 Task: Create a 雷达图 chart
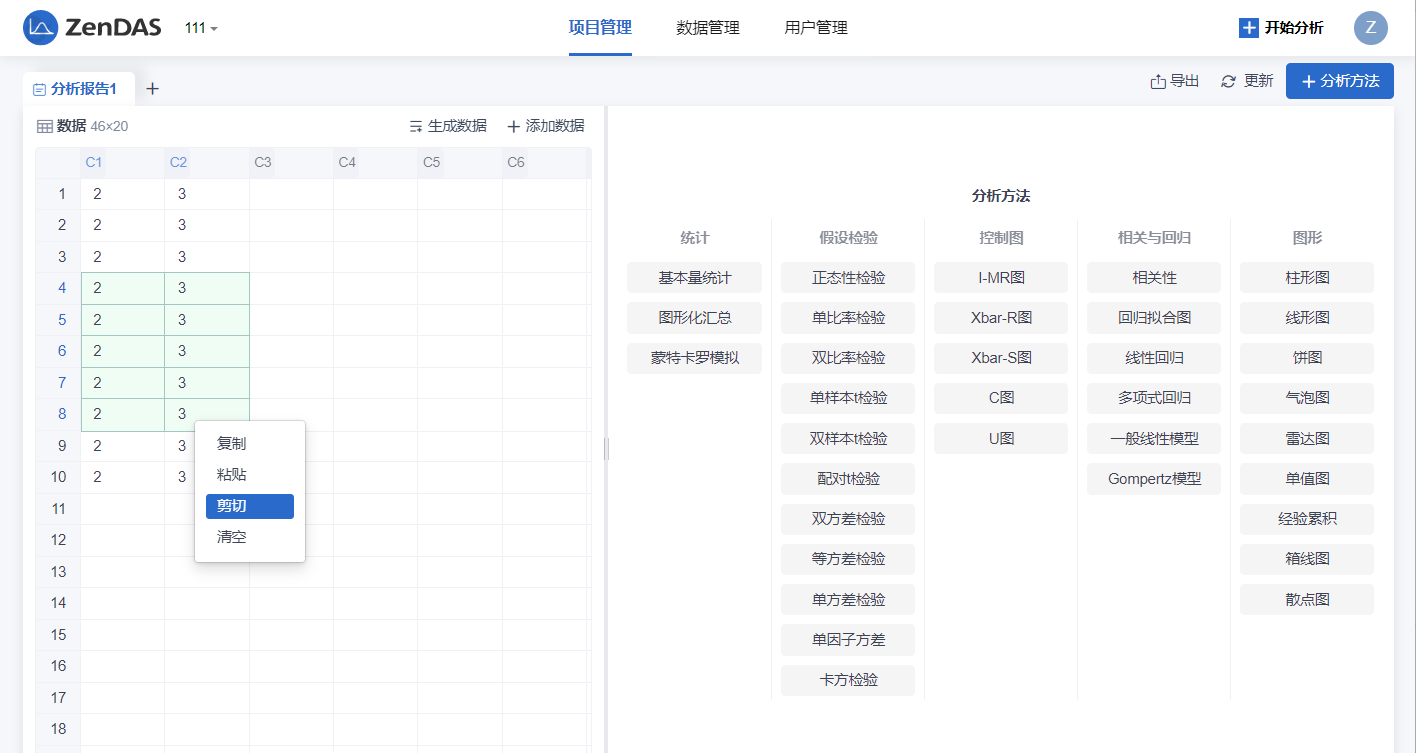point(1307,439)
